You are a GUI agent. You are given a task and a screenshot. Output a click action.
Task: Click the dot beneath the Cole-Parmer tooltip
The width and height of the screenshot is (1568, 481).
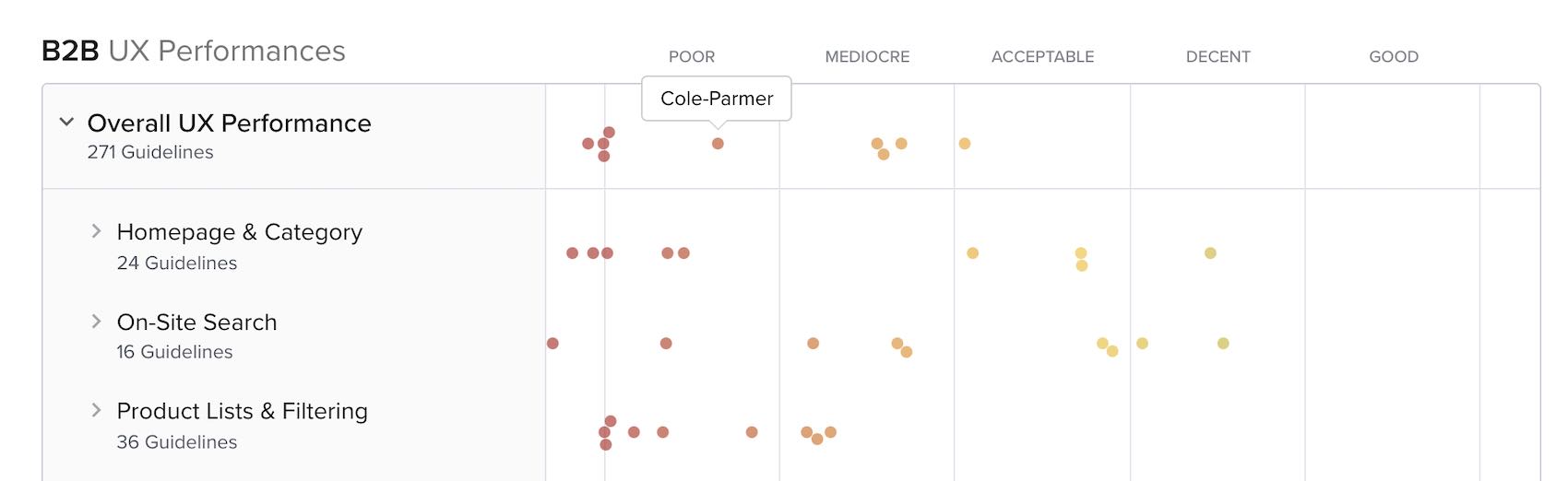tap(718, 144)
